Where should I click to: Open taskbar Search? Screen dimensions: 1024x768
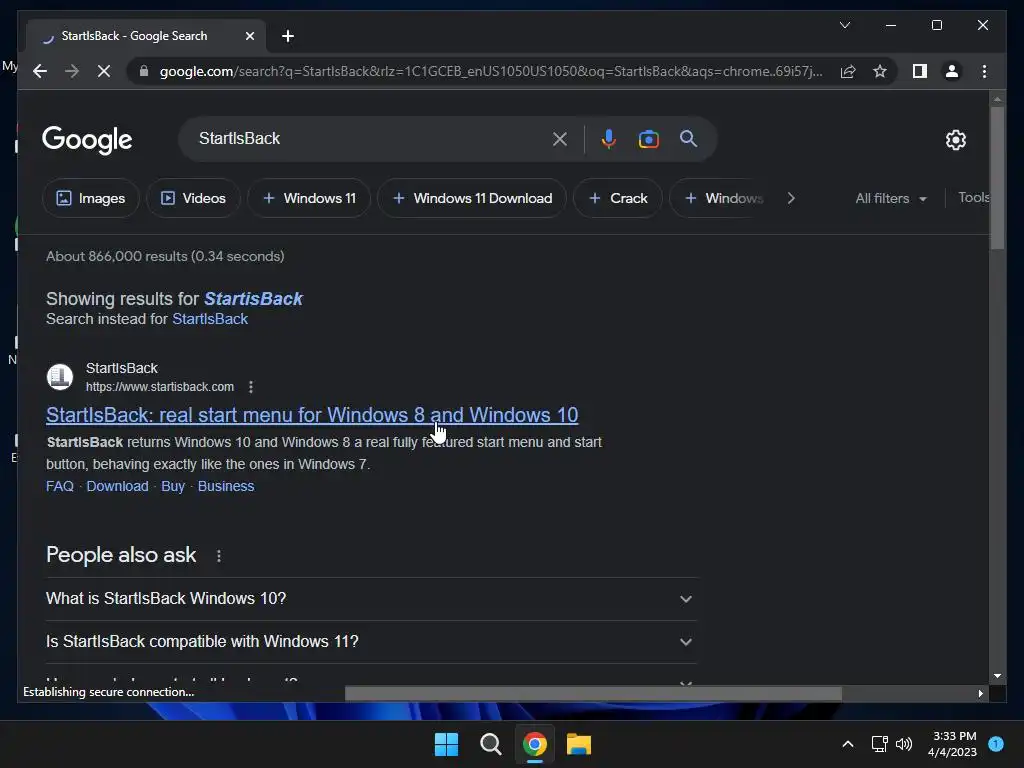click(x=490, y=744)
